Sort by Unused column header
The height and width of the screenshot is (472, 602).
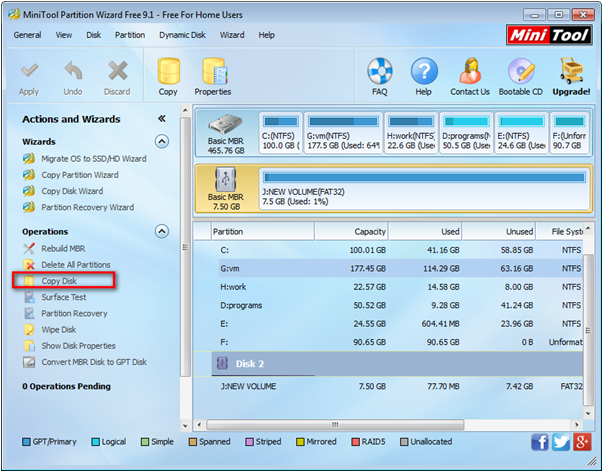click(499, 232)
